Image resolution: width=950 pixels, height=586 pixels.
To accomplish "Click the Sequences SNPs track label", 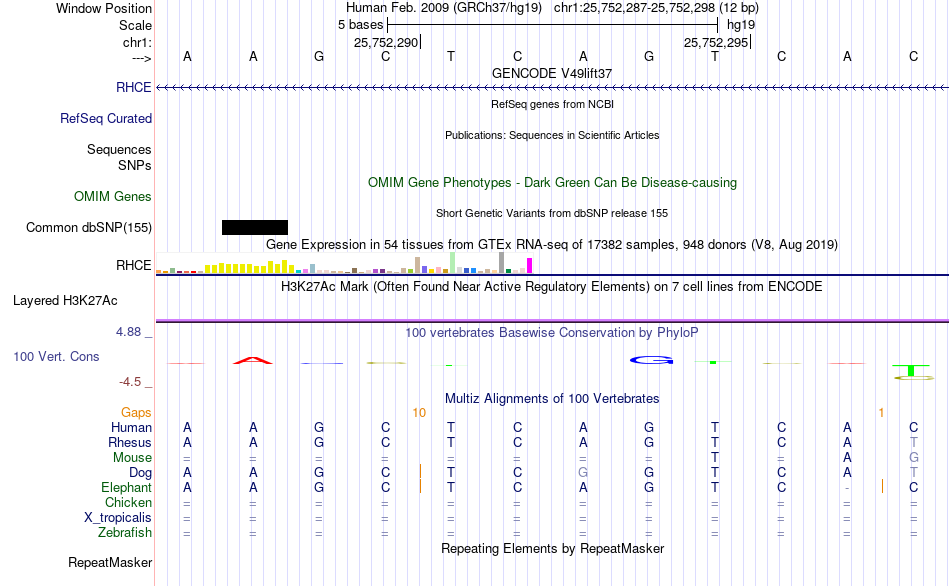I will pyautogui.click(x=119, y=157).
